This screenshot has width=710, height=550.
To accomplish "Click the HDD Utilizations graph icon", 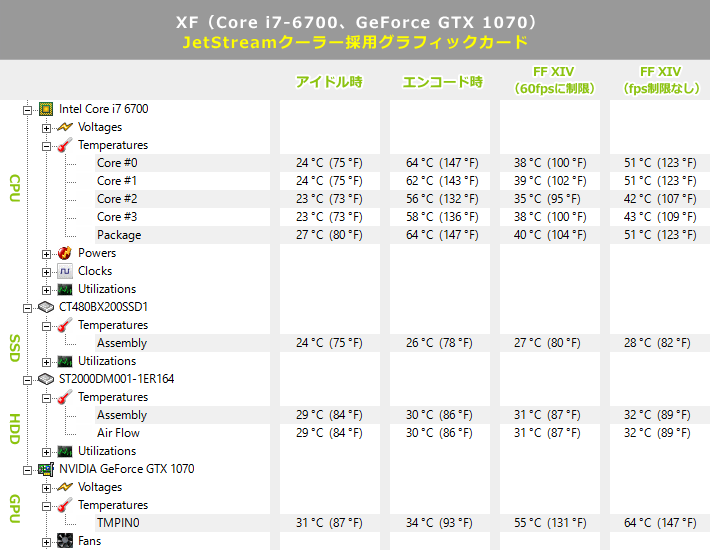I will click(x=65, y=451).
